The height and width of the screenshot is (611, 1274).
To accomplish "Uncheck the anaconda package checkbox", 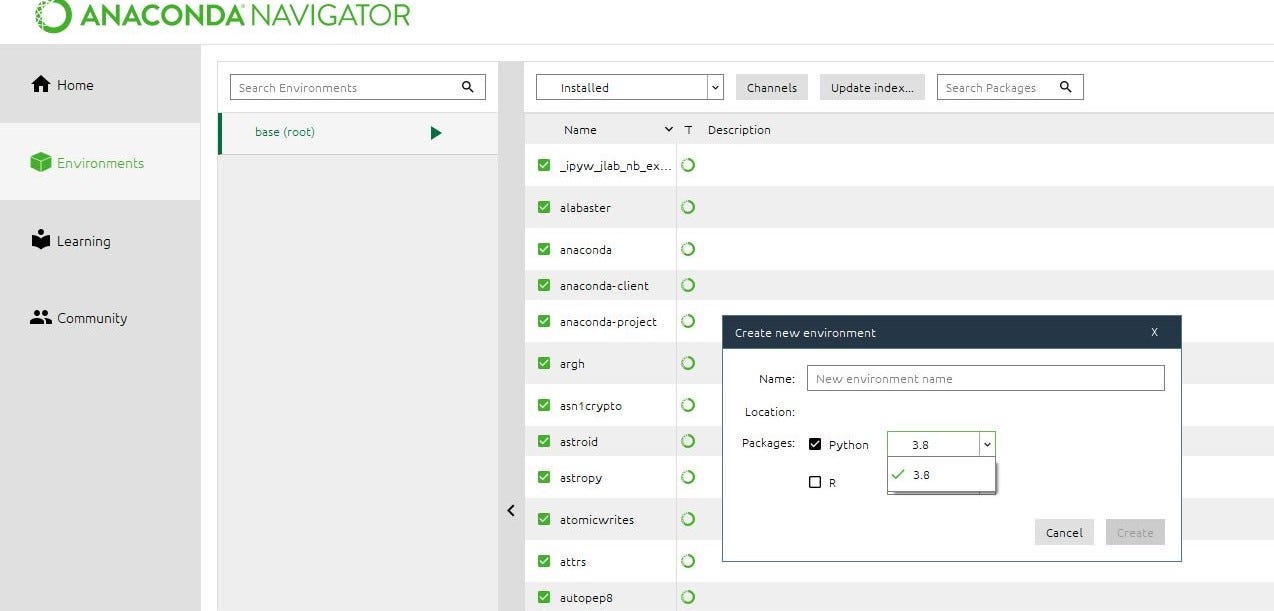I will (x=544, y=249).
